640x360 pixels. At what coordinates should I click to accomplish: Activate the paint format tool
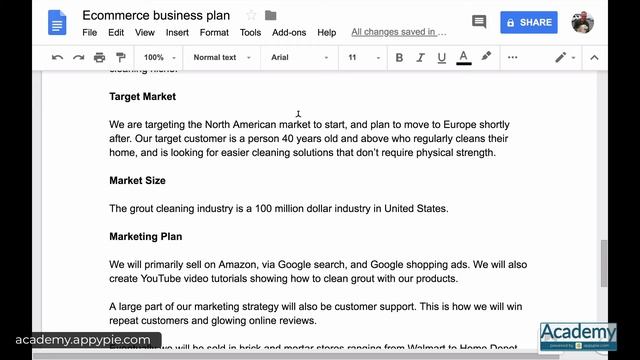(120, 58)
